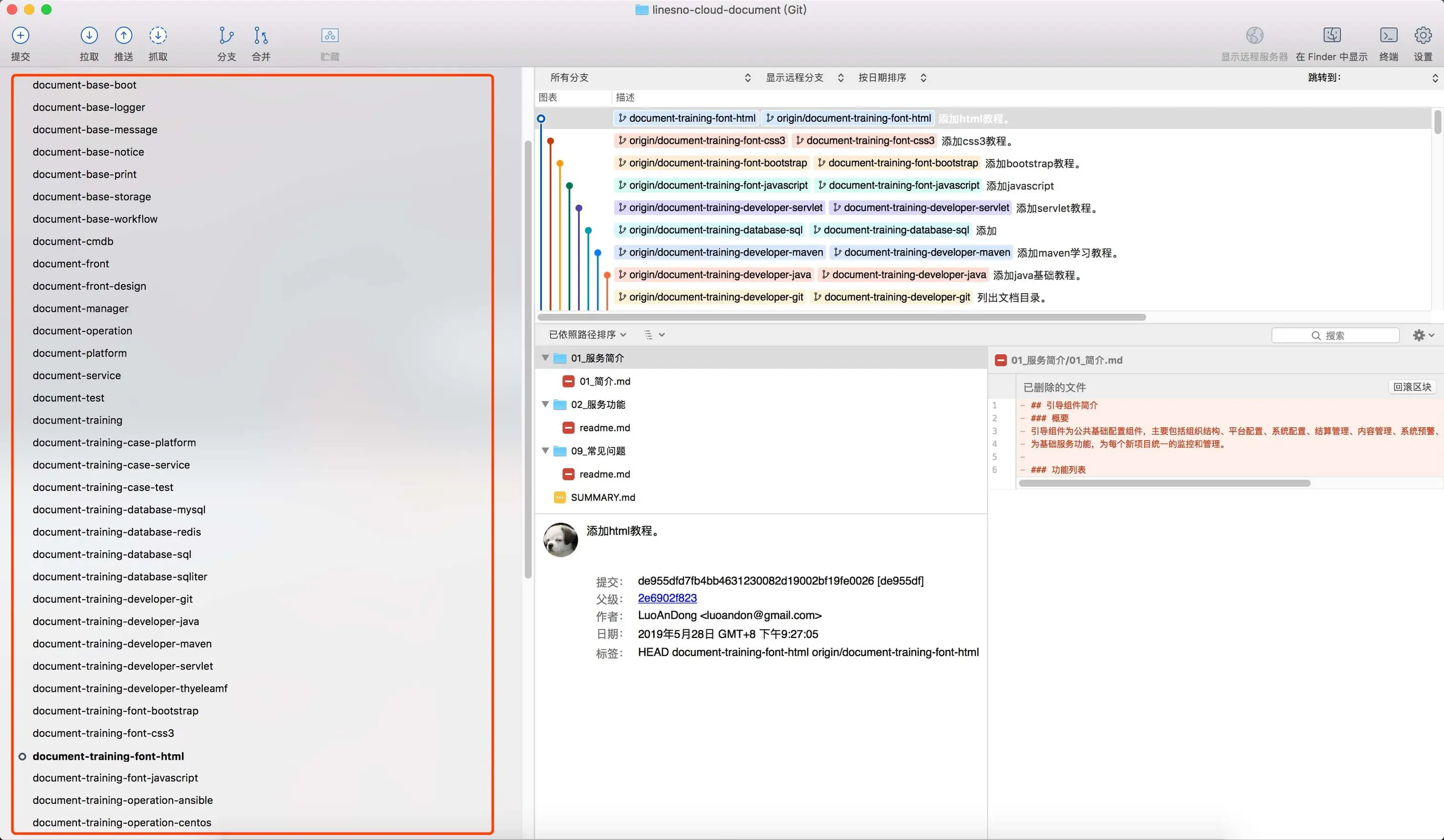Click the Commit (提交) toolbar icon

[21, 35]
